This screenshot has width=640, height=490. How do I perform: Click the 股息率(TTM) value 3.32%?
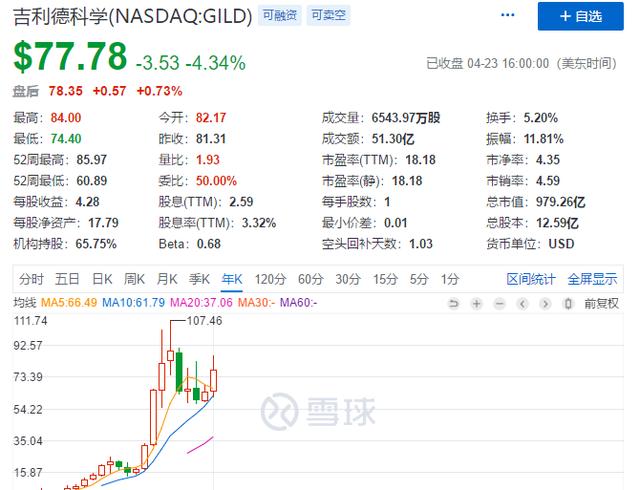click(259, 223)
